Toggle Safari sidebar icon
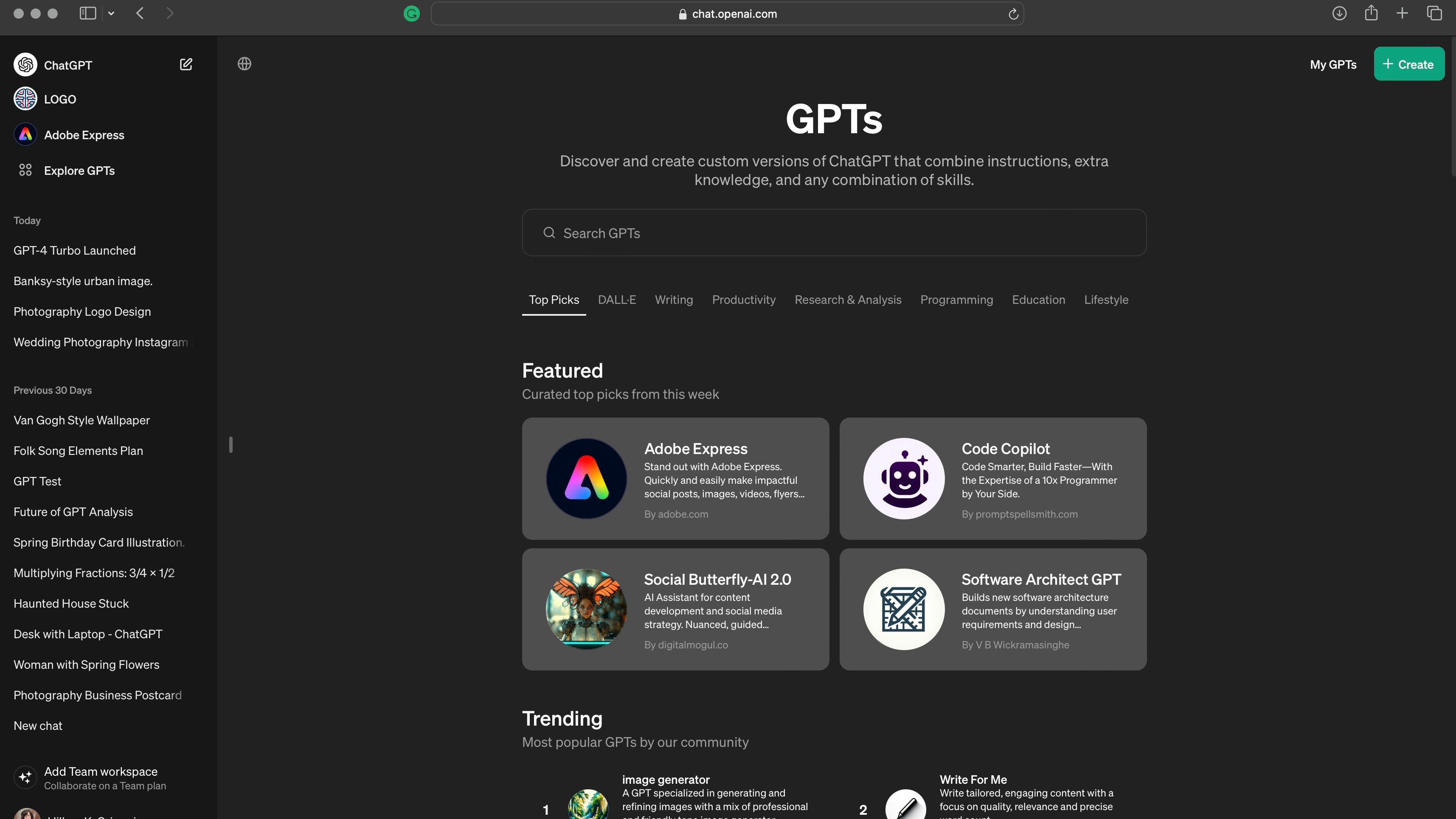The width and height of the screenshot is (1456, 819). [x=87, y=13]
